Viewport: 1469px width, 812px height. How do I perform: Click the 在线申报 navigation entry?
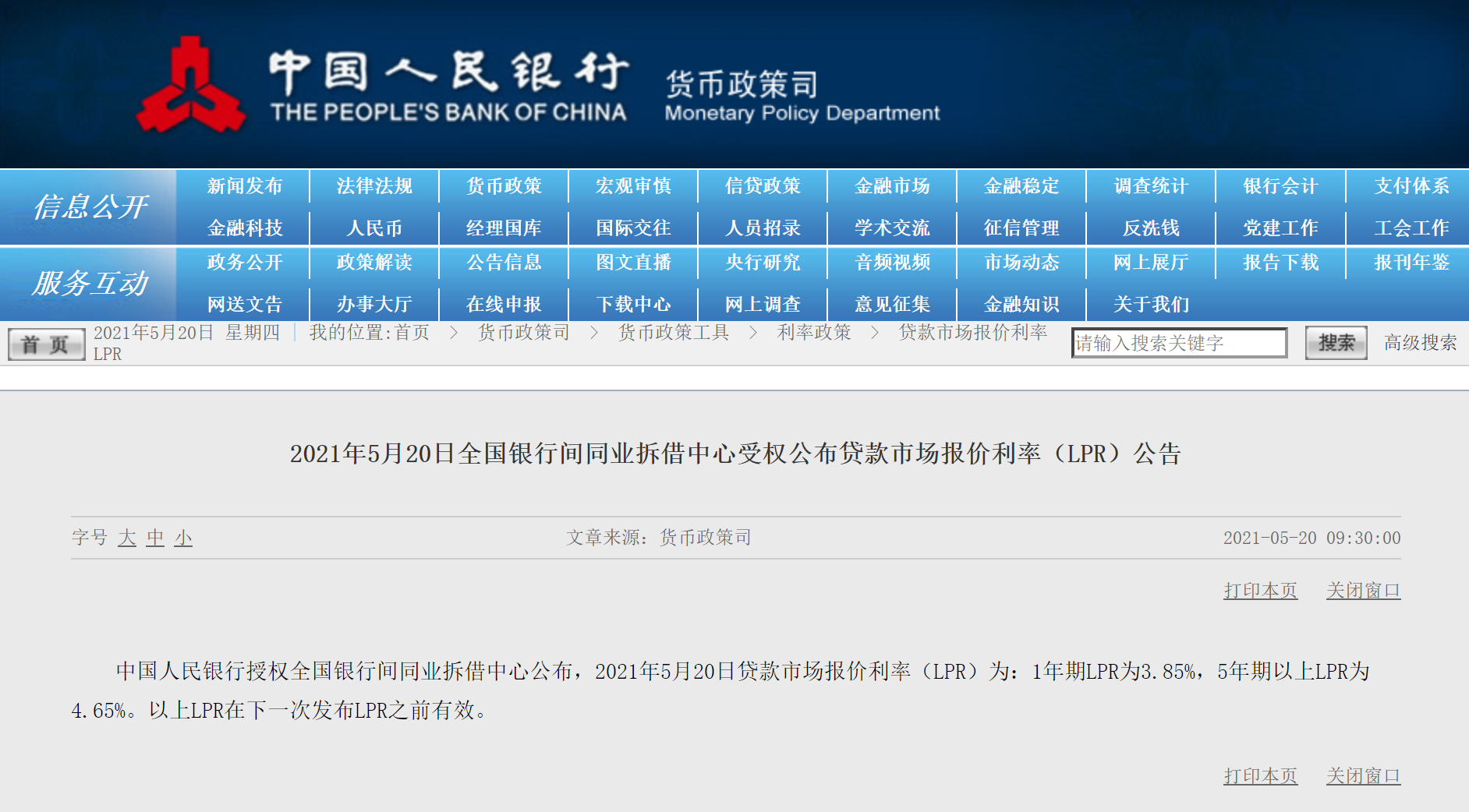tap(504, 305)
